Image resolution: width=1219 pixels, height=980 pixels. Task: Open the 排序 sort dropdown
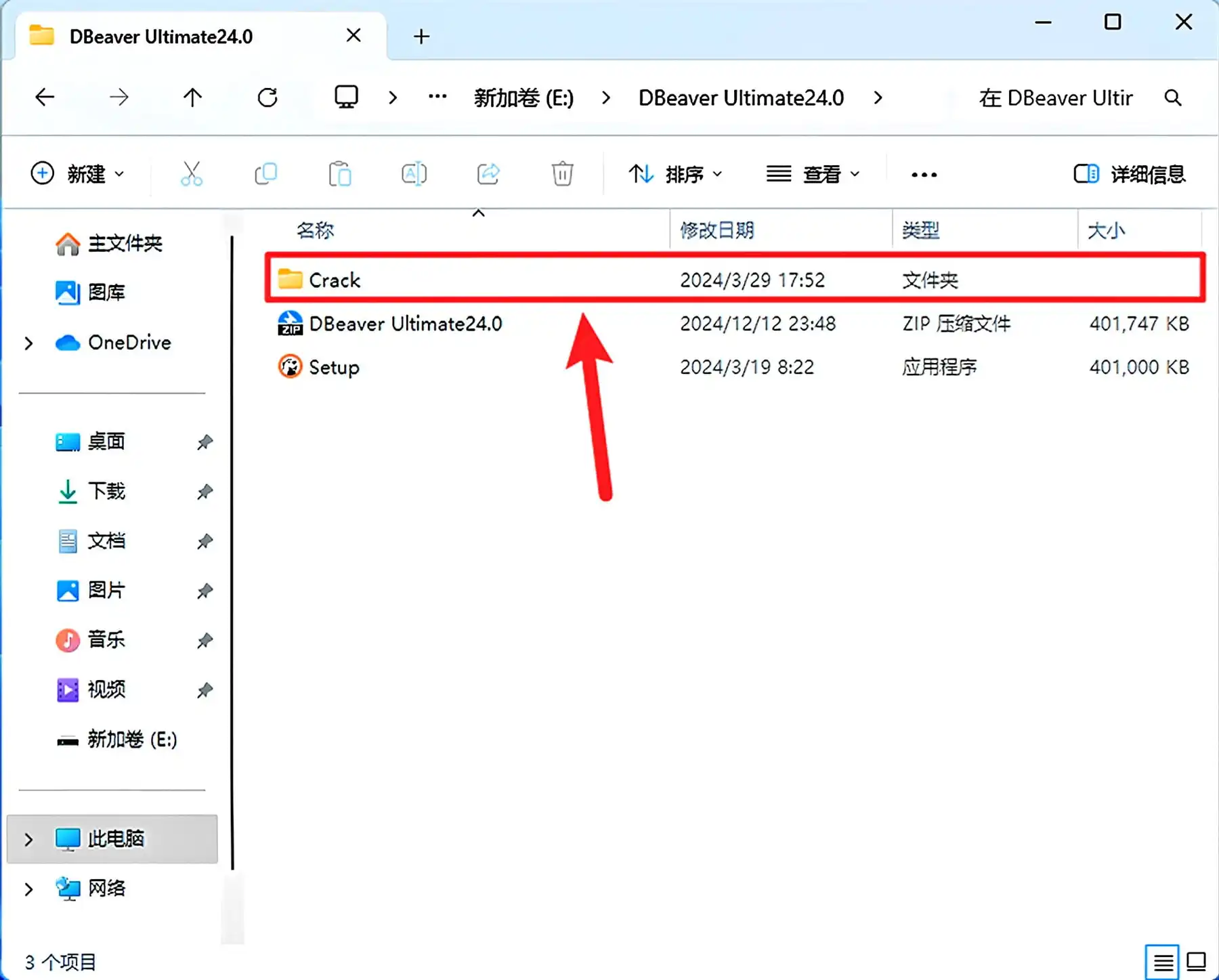675,174
